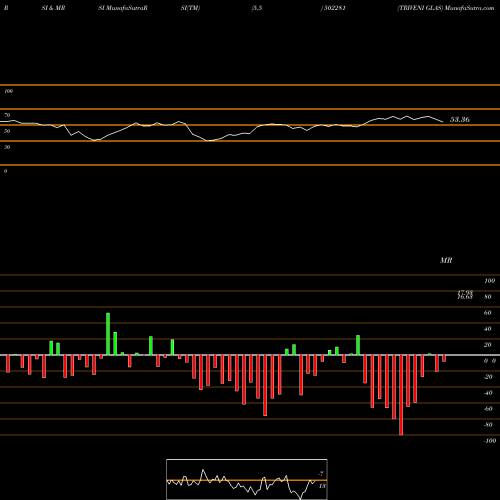Click the 'SI MunafaSutraR' header text
The image size is (500, 500).
click(123, 8)
